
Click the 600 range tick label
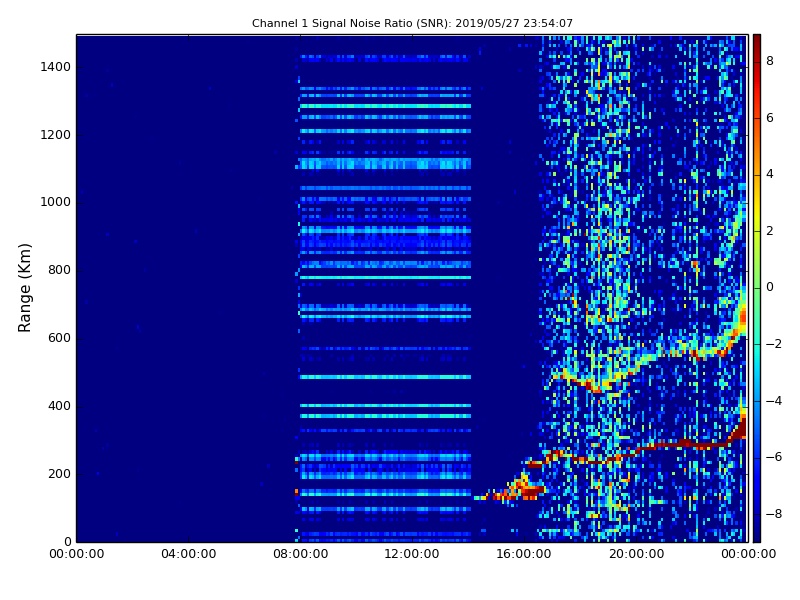pyautogui.click(x=59, y=338)
